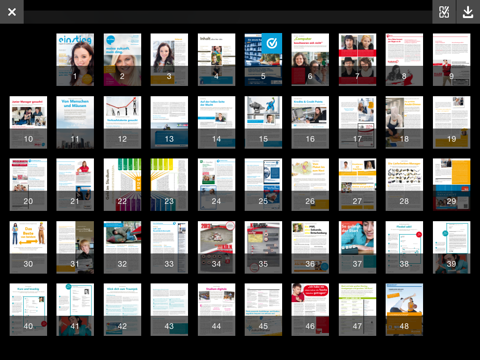
Task: Open page 32 thumbnail
Action: pos(122,247)
